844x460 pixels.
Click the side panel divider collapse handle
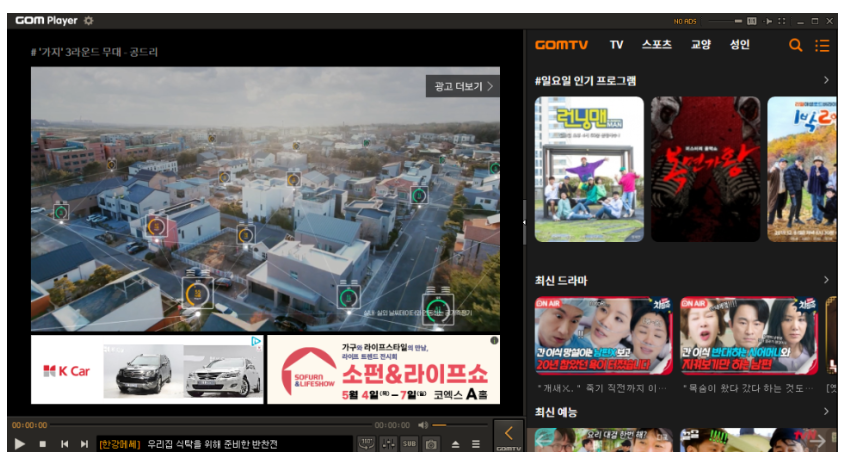(x=524, y=222)
